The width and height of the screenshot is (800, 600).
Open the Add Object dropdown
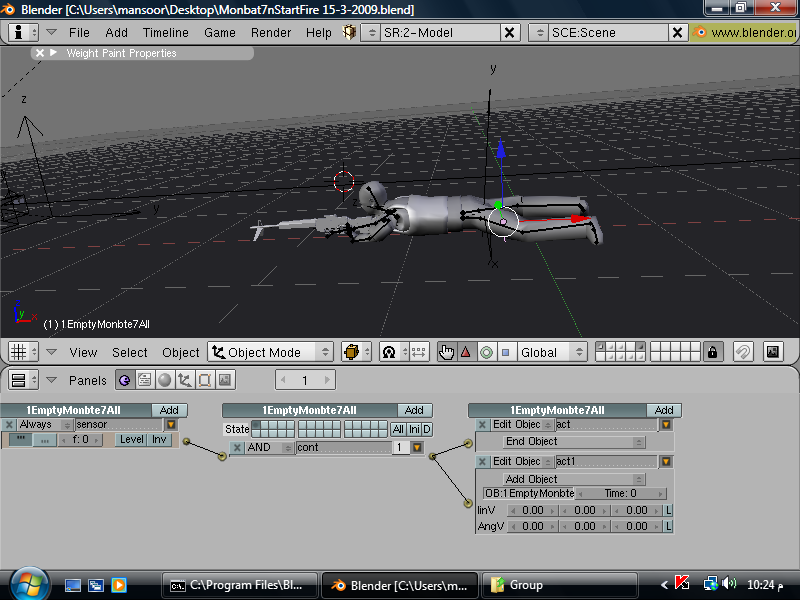573,479
